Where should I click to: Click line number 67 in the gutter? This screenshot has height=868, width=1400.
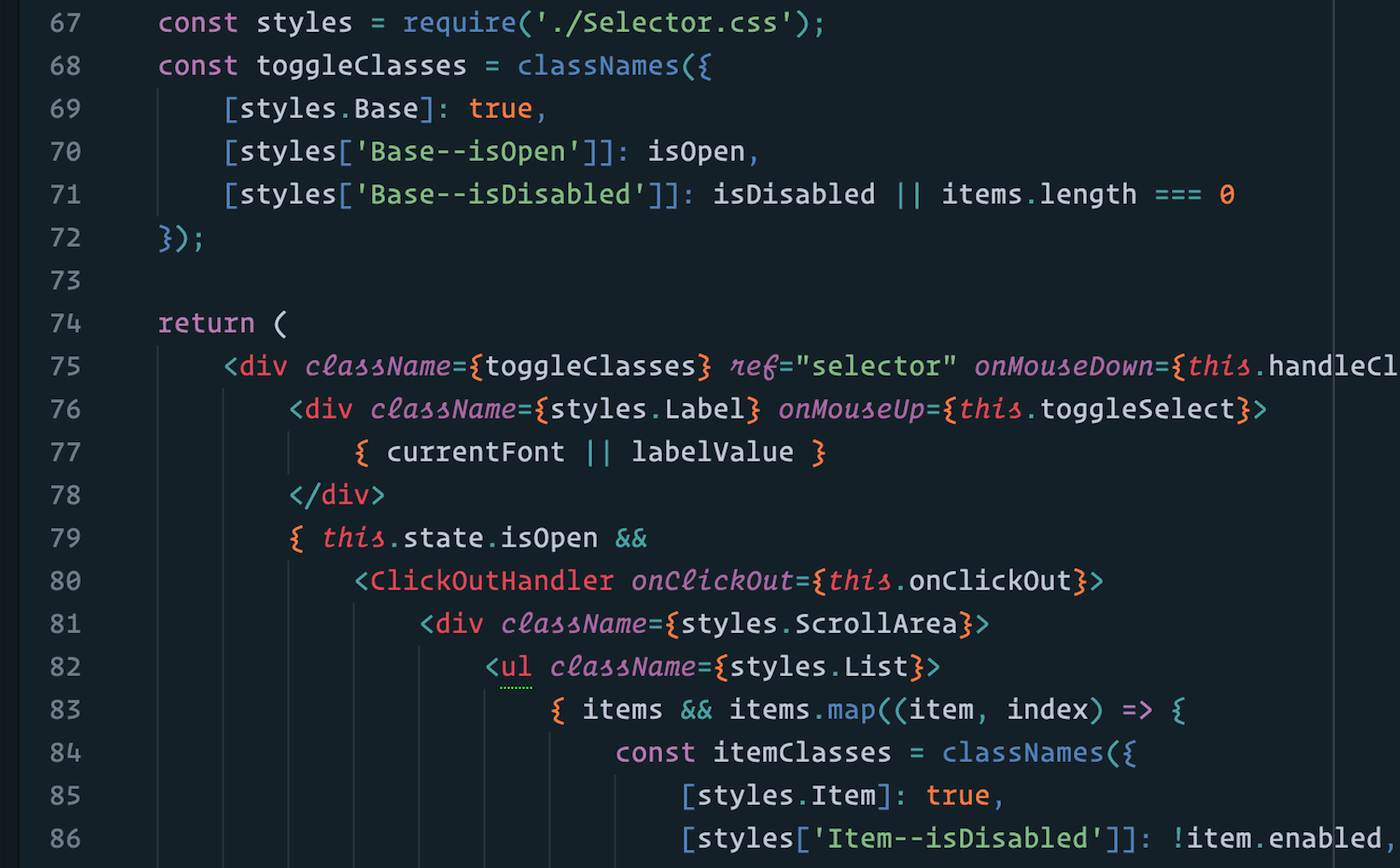[x=64, y=23]
